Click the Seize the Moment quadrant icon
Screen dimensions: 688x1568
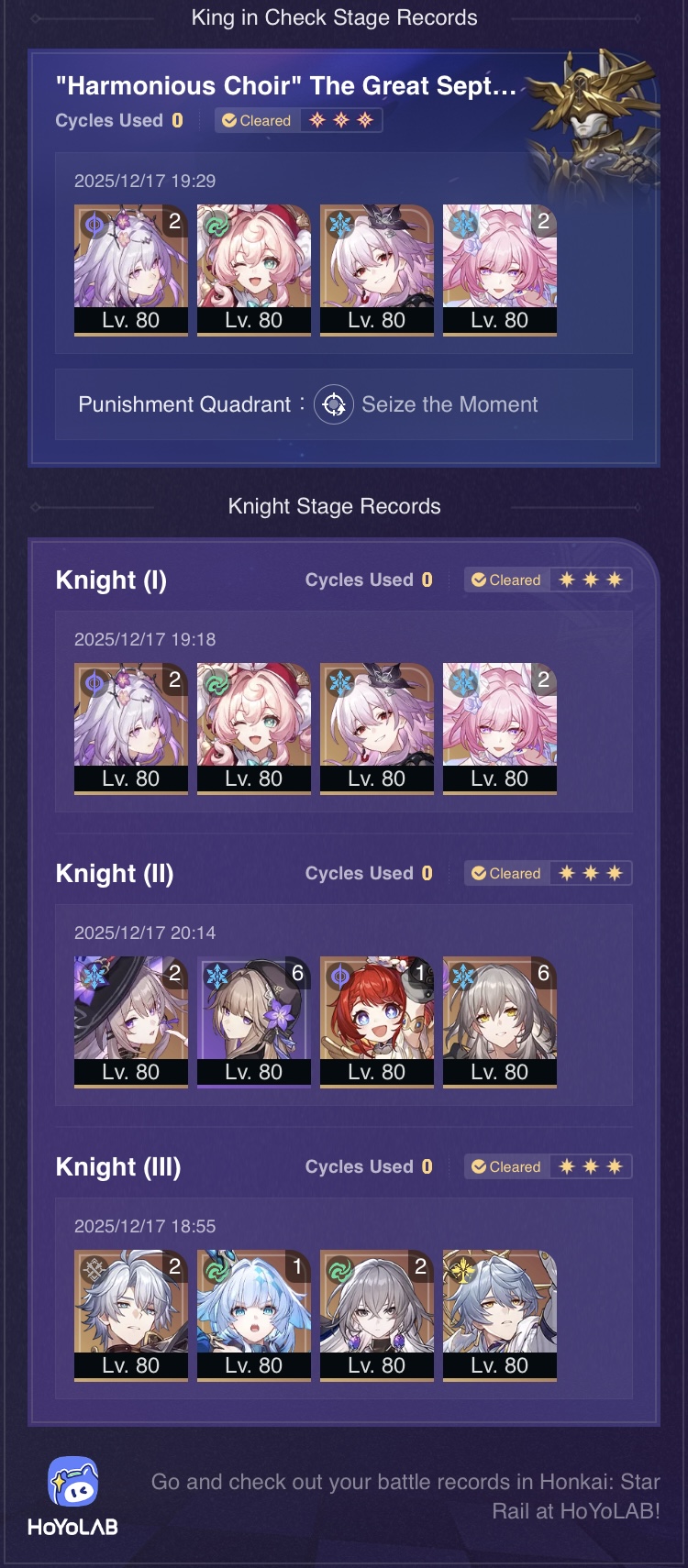[x=334, y=404]
